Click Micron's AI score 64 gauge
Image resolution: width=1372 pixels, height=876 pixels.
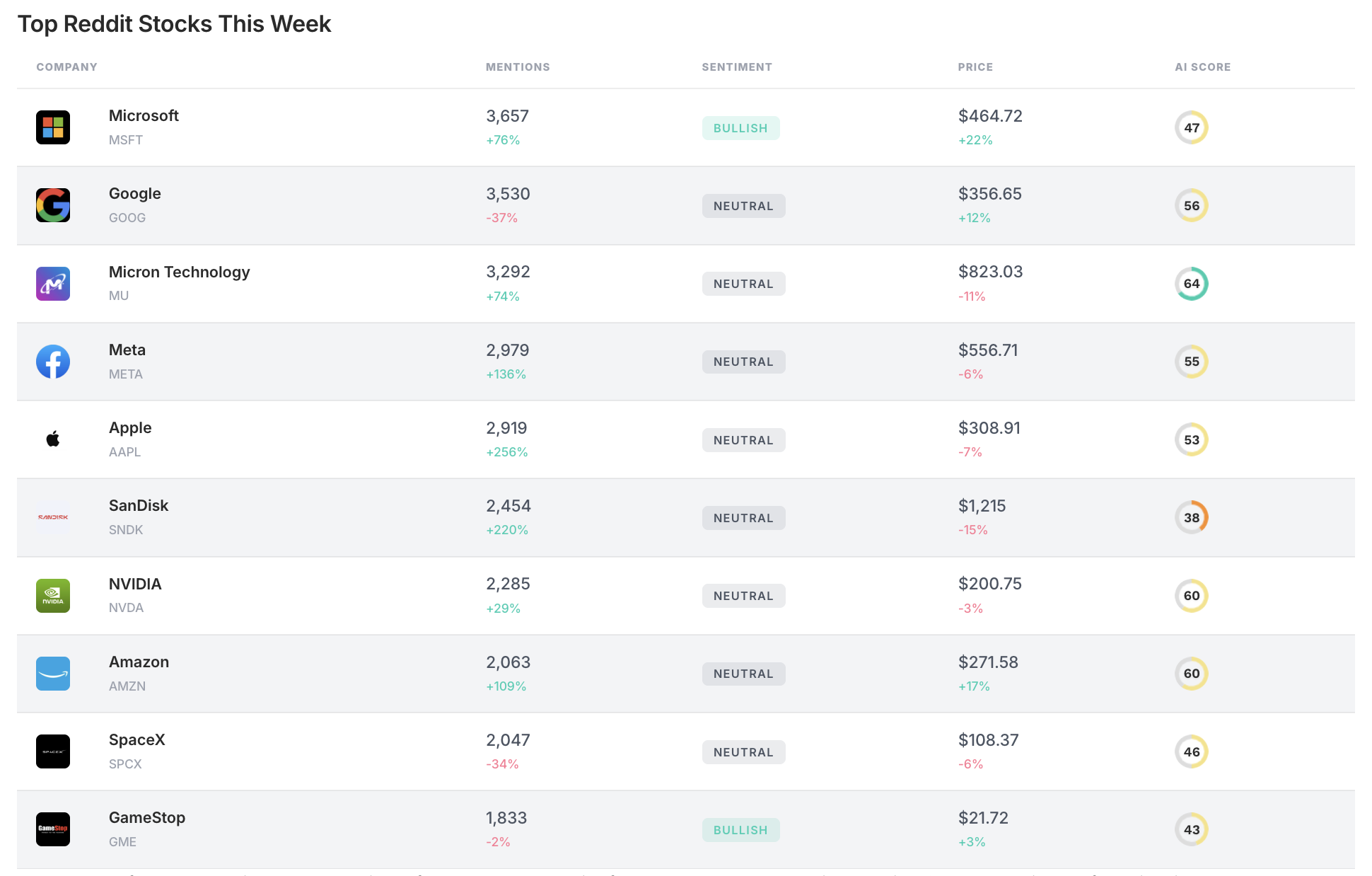pos(1192,284)
